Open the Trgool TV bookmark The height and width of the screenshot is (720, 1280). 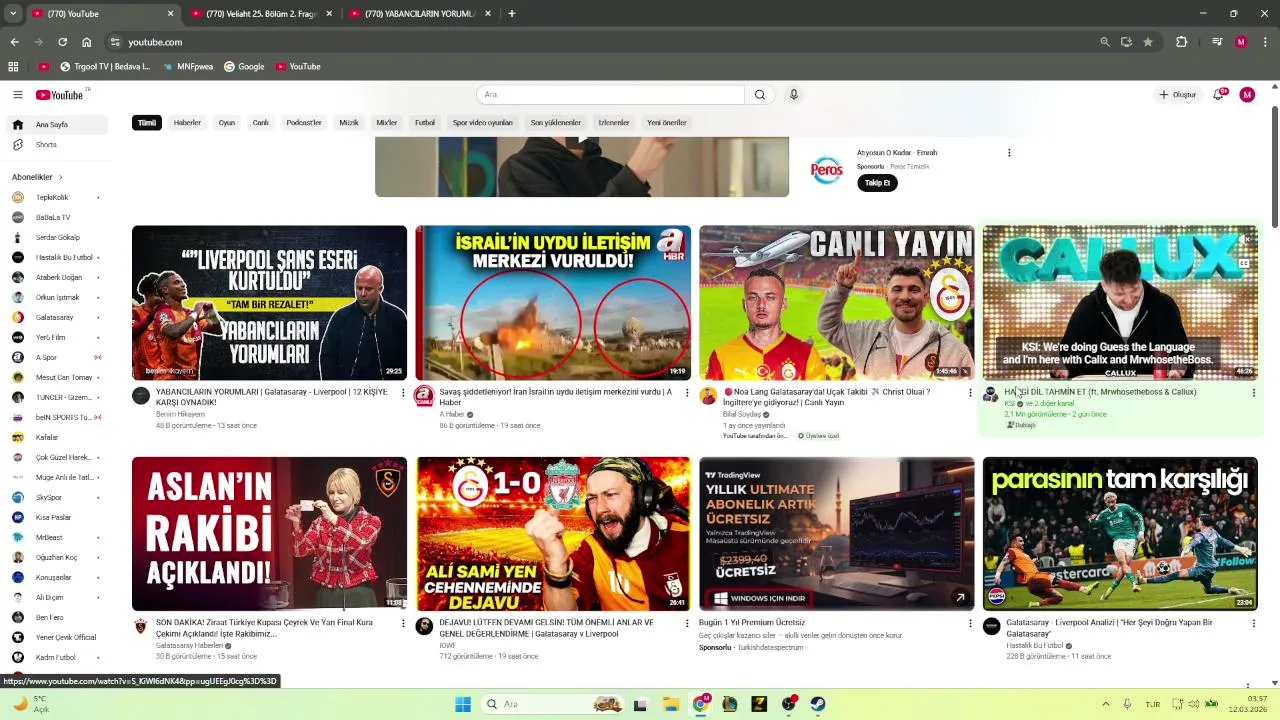pyautogui.click(x=105, y=67)
